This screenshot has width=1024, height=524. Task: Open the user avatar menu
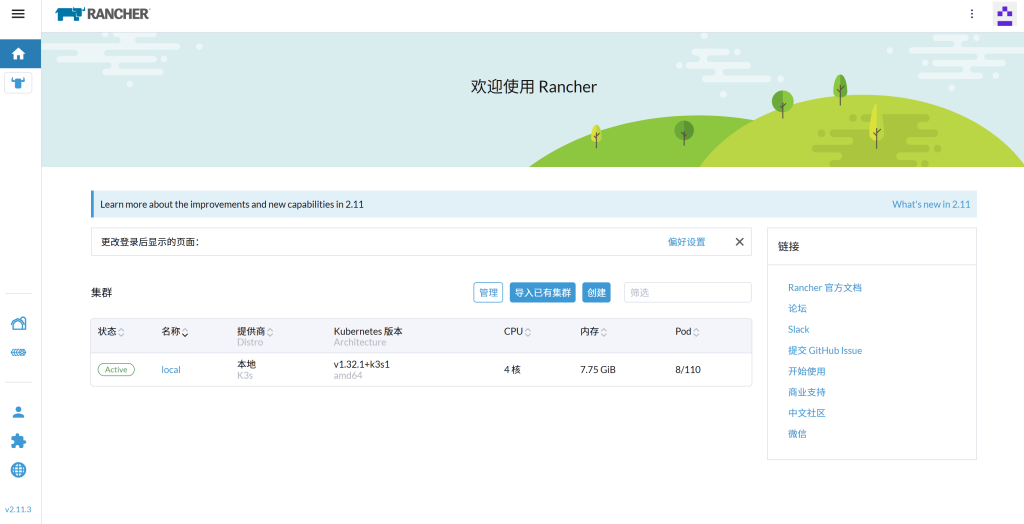[1003, 14]
